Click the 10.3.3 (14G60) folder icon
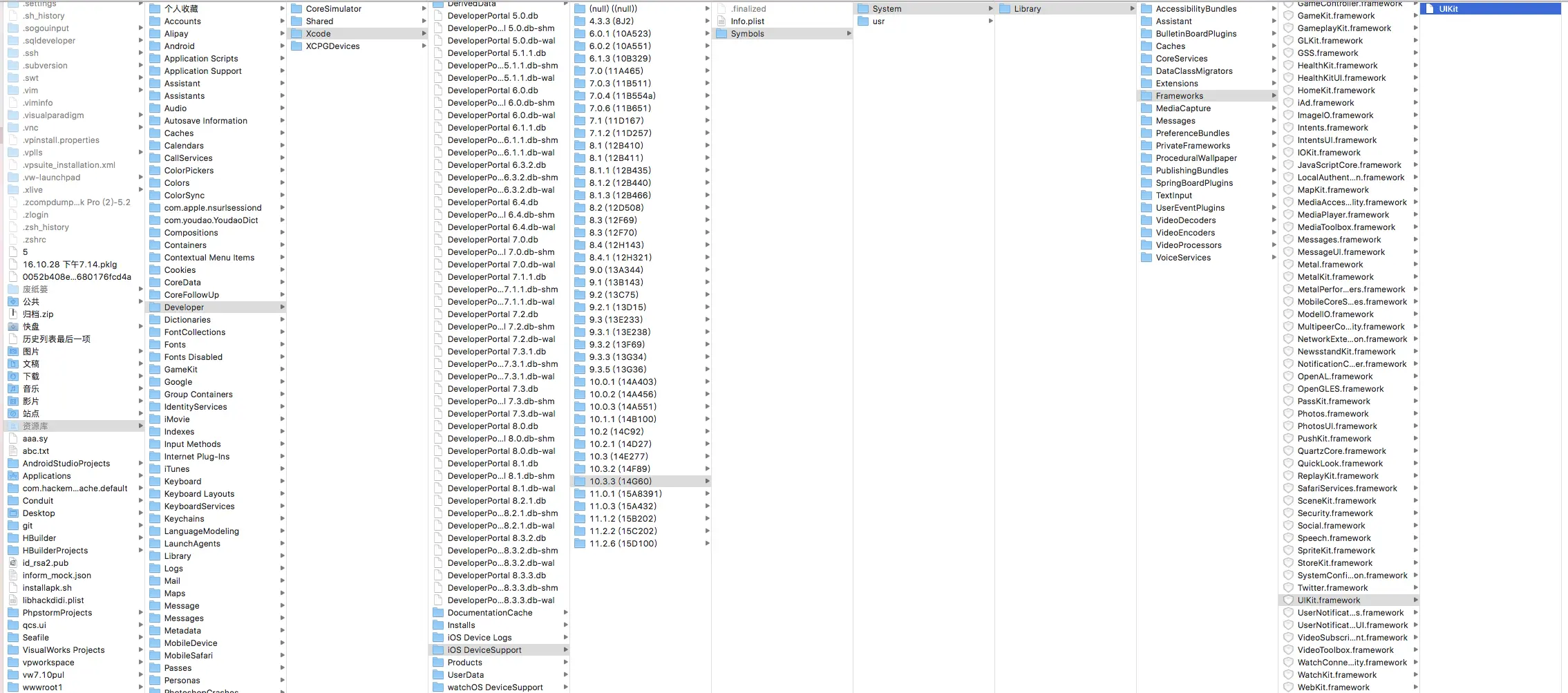This screenshot has height=693, width=1568. click(x=580, y=482)
